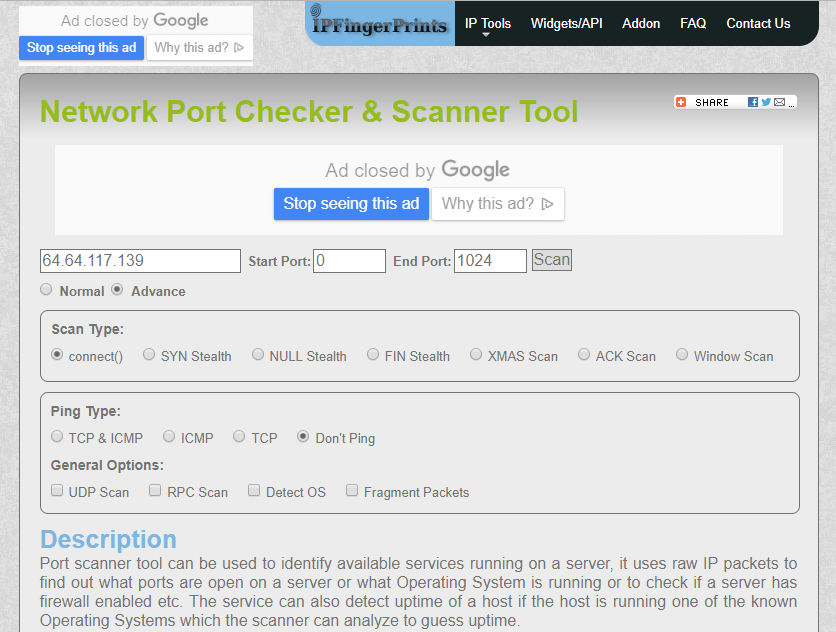Share the page via email
The width and height of the screenshot is (836, 632).
point(778,102)
